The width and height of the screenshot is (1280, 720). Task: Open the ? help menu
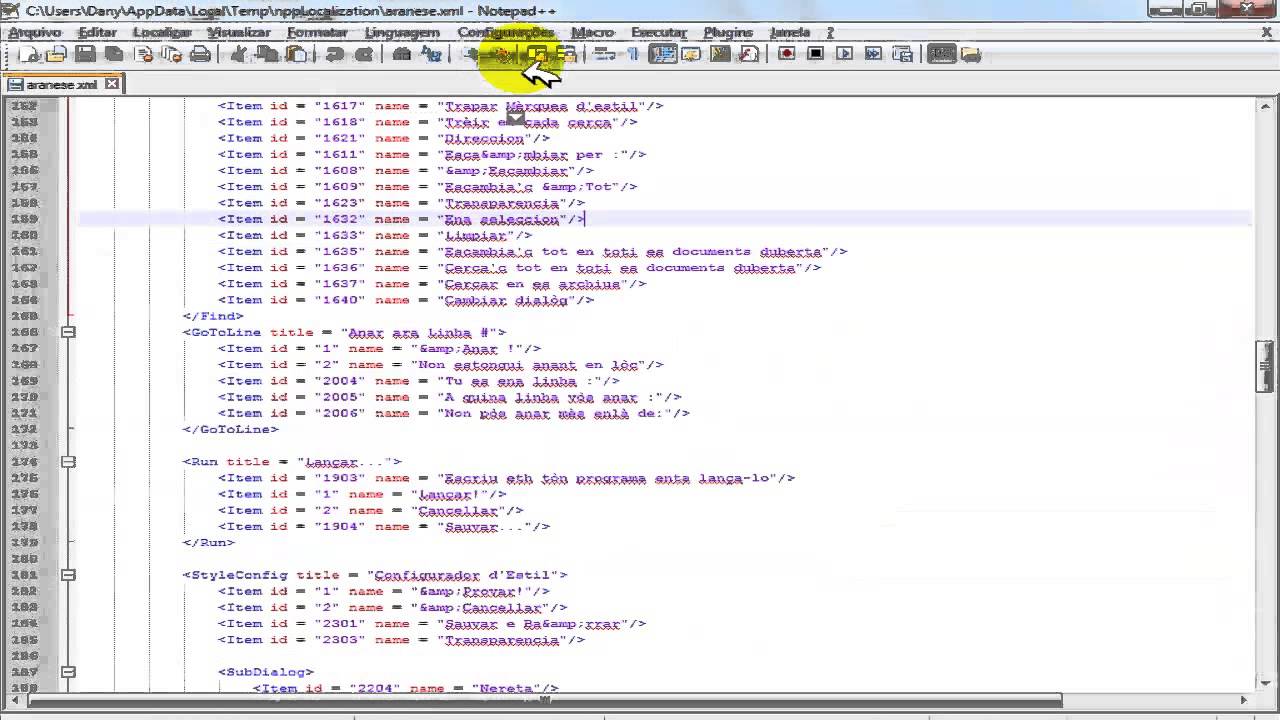coord(830,32)
